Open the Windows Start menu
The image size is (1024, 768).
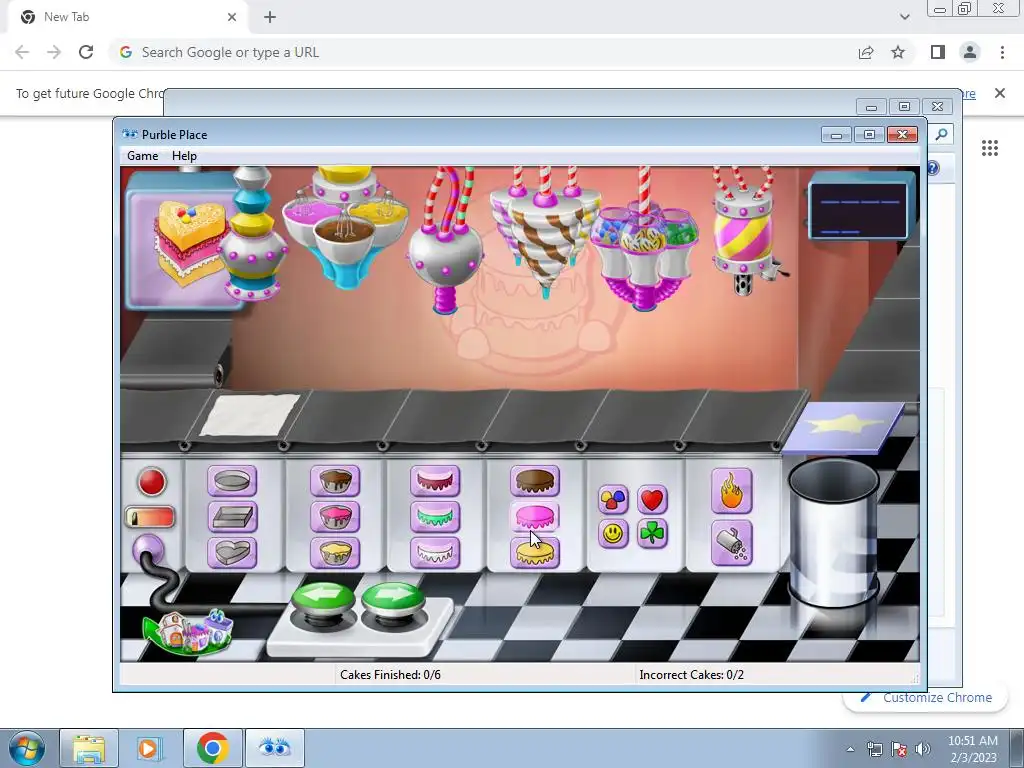click(27, 748)
